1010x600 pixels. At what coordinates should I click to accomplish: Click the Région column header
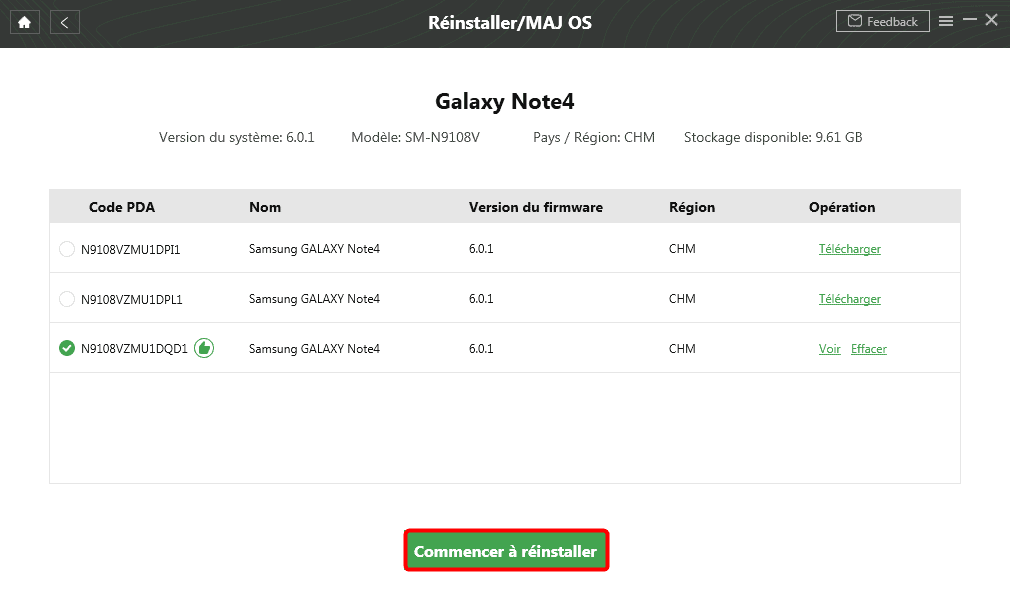[x=691, y=207]
